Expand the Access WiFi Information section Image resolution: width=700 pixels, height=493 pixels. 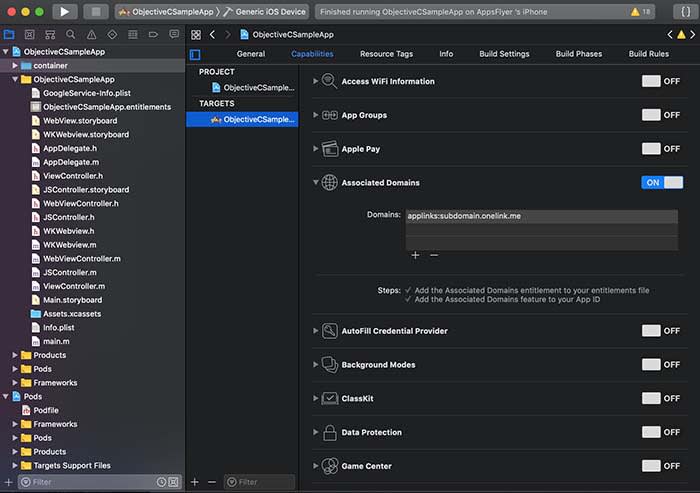(316, 81)
